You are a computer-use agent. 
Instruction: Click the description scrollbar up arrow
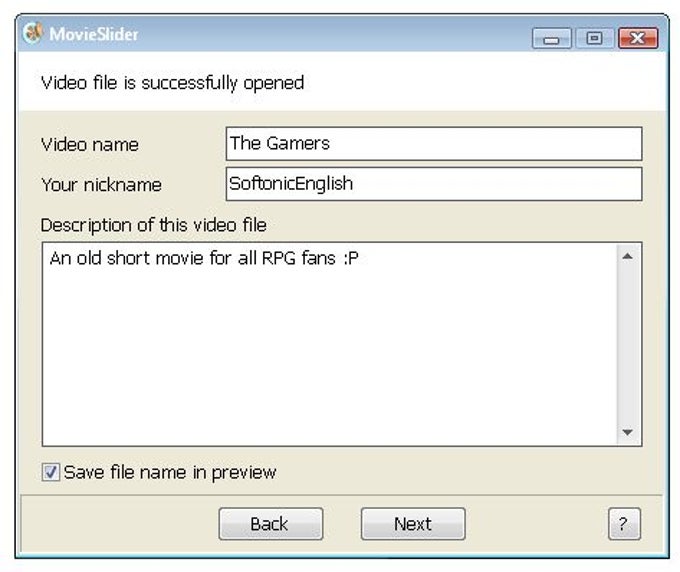click(627, 257)
